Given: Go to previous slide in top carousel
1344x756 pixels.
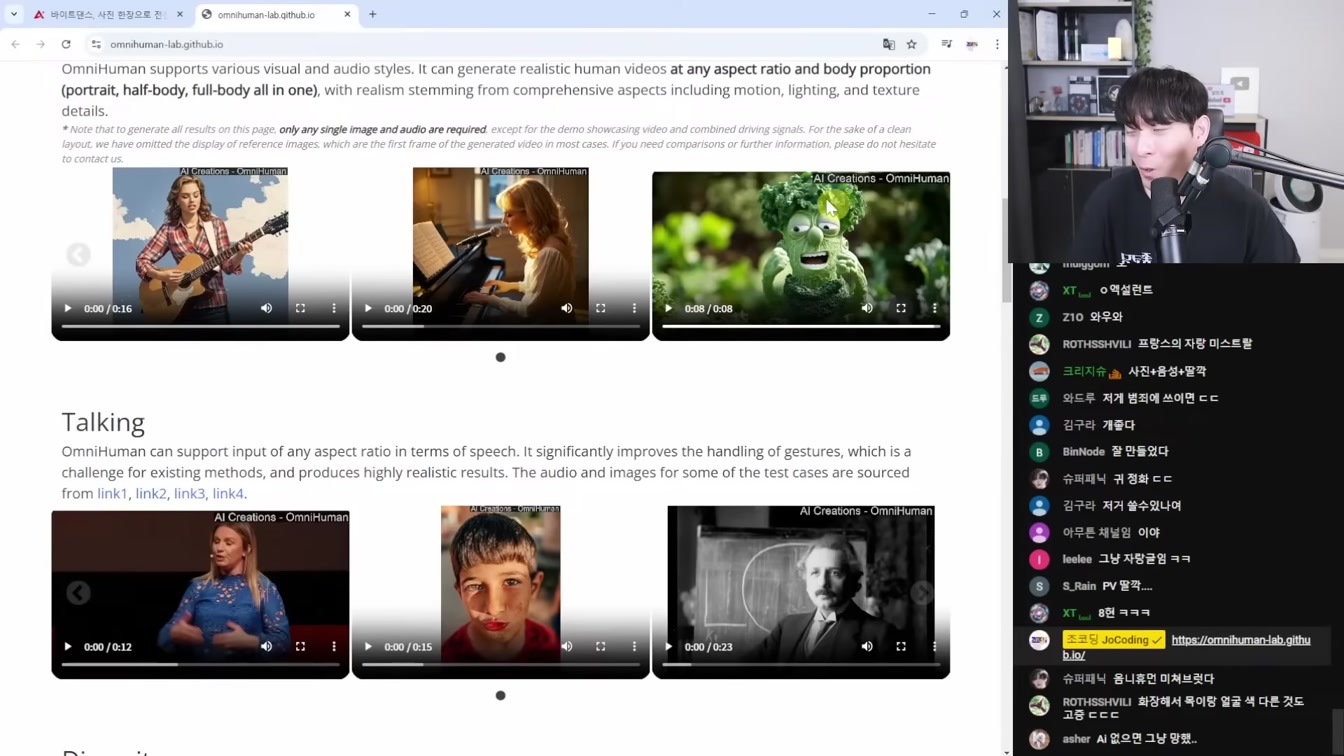Looking at the screenshot, I should [78, 255].
